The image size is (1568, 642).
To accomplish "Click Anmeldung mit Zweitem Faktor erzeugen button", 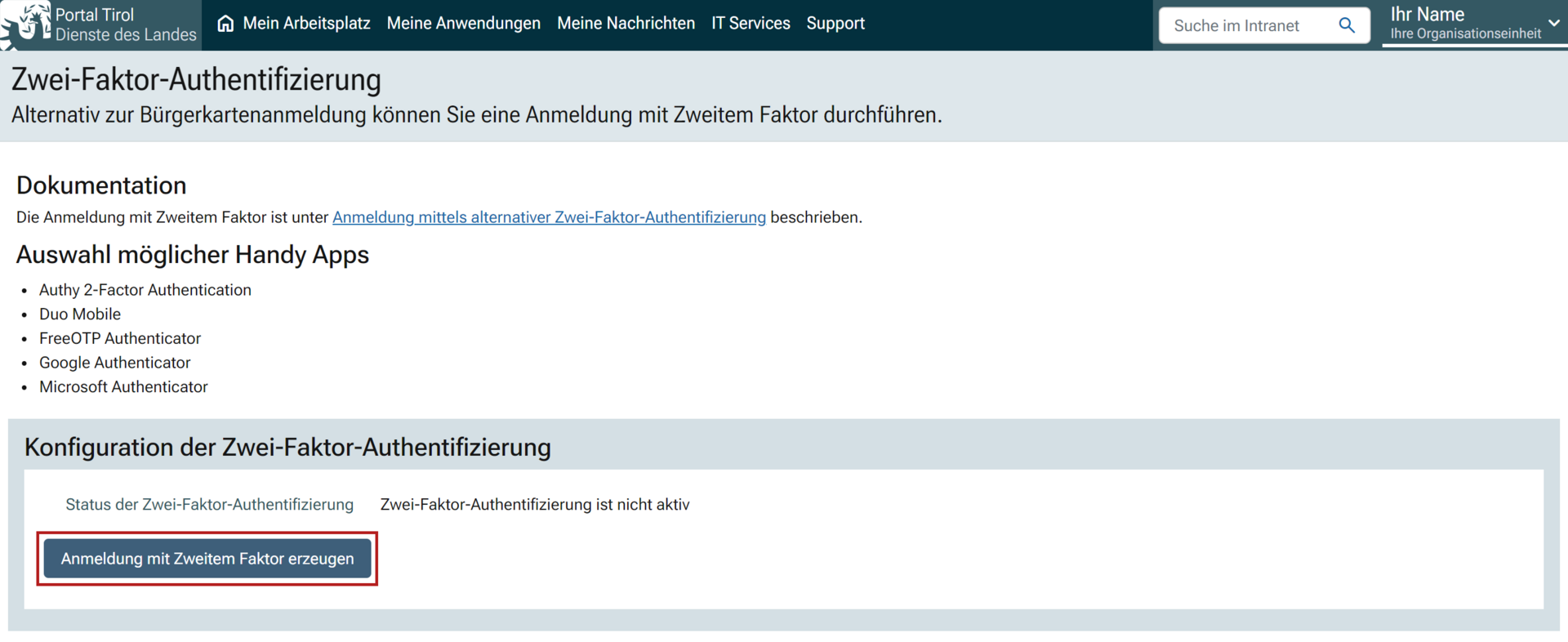I will coord(207,559).
